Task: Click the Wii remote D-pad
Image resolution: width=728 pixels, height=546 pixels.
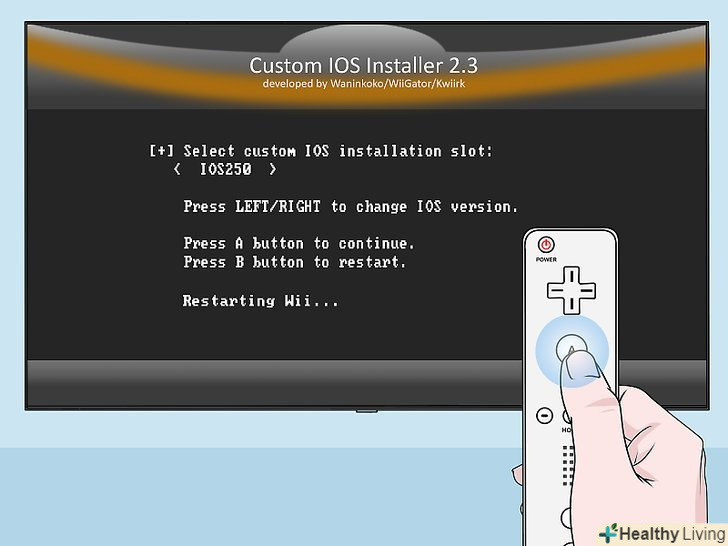Action: point(571,290)
